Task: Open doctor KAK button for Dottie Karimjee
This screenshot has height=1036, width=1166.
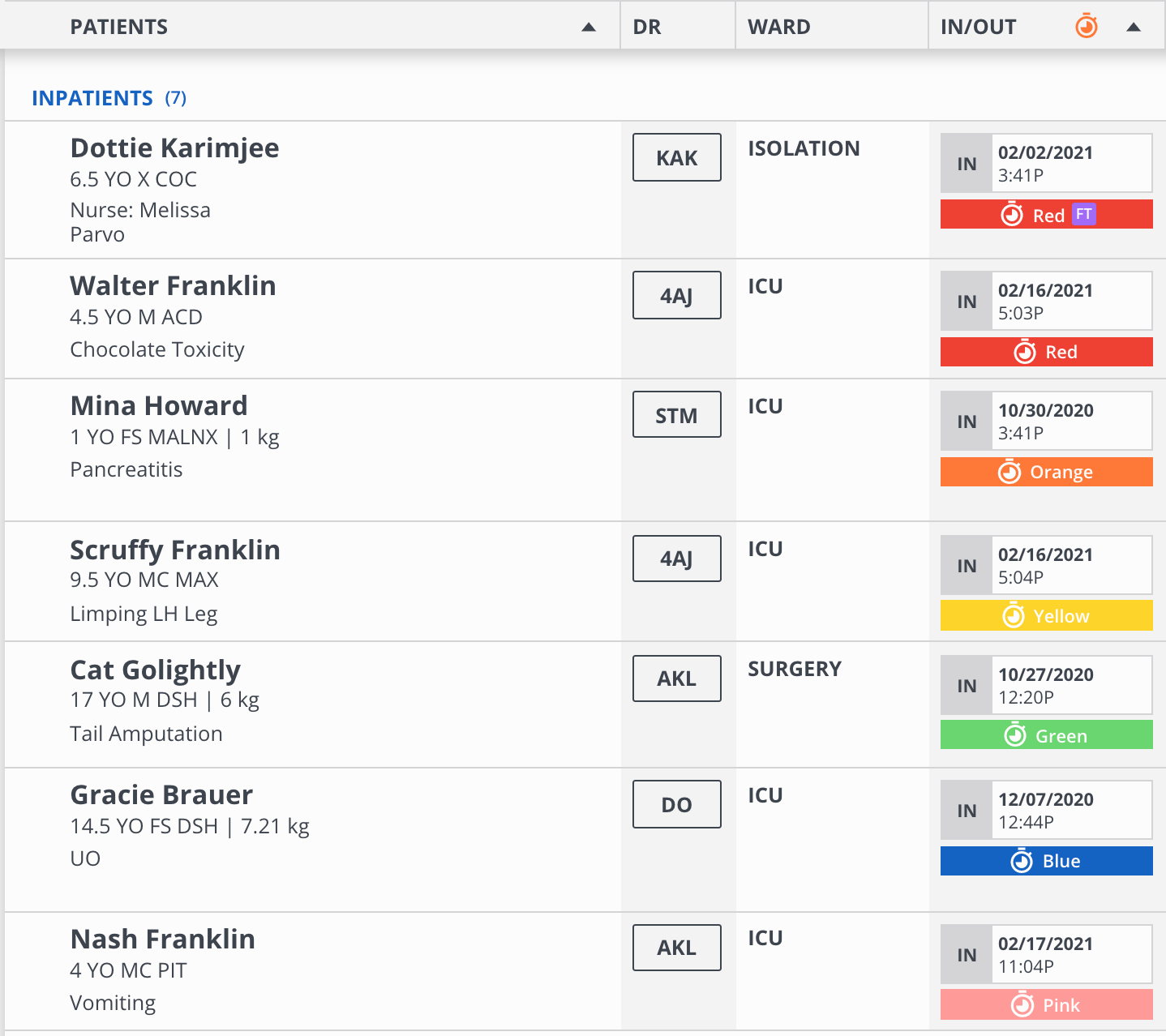Action: coord(676,157)
